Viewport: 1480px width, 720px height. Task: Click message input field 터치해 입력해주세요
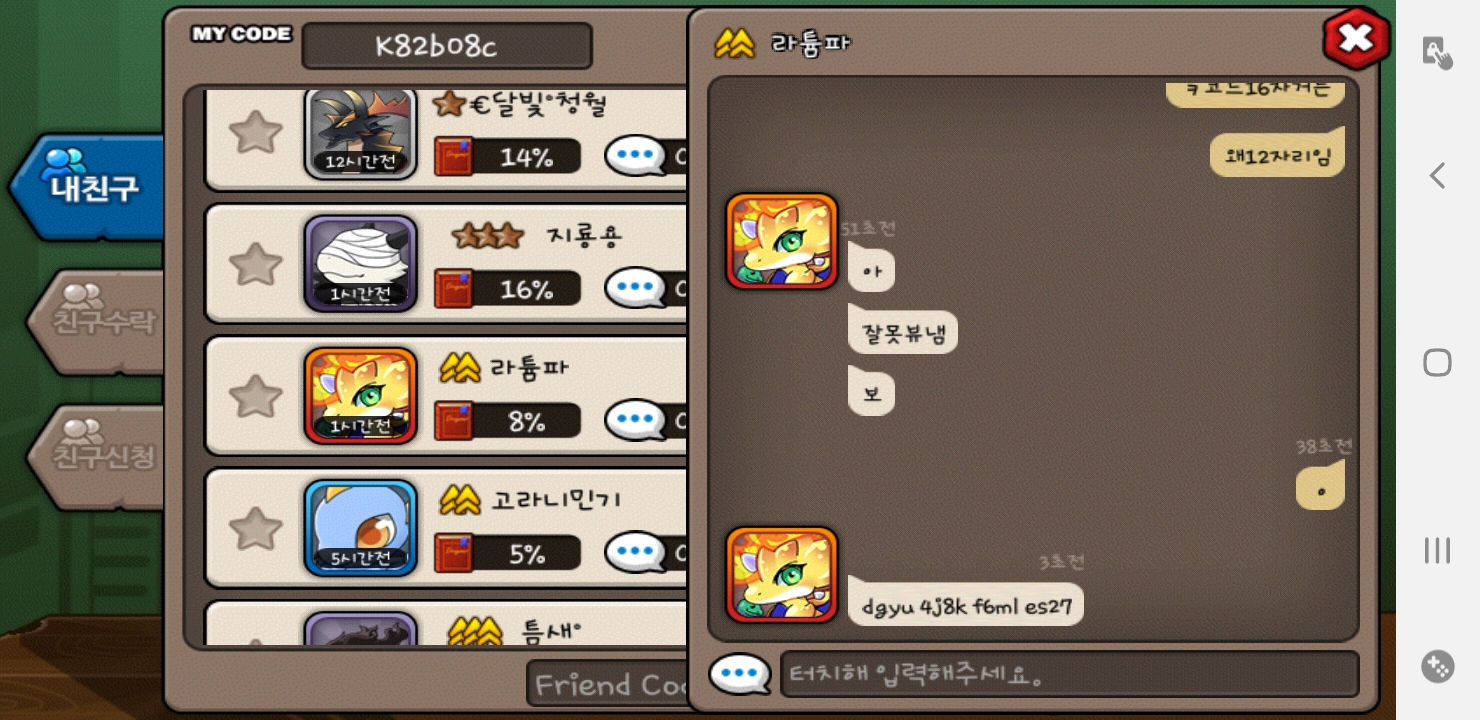click(x=1069, y=675)
